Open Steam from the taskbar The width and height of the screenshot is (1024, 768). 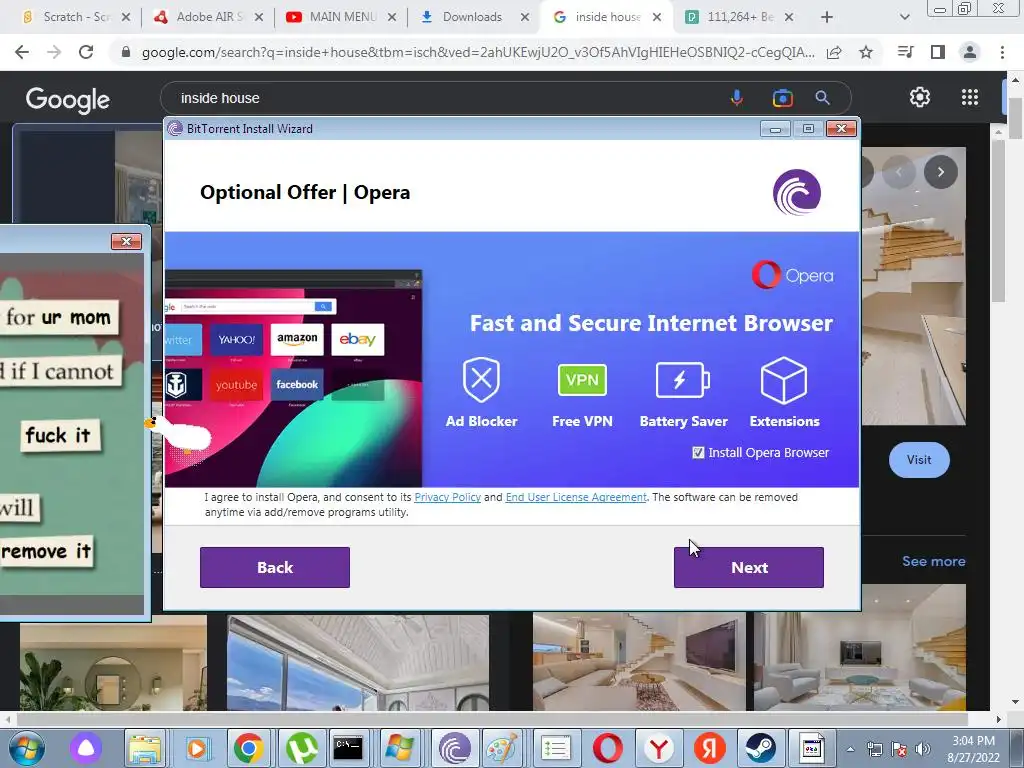tap(760, 749)
